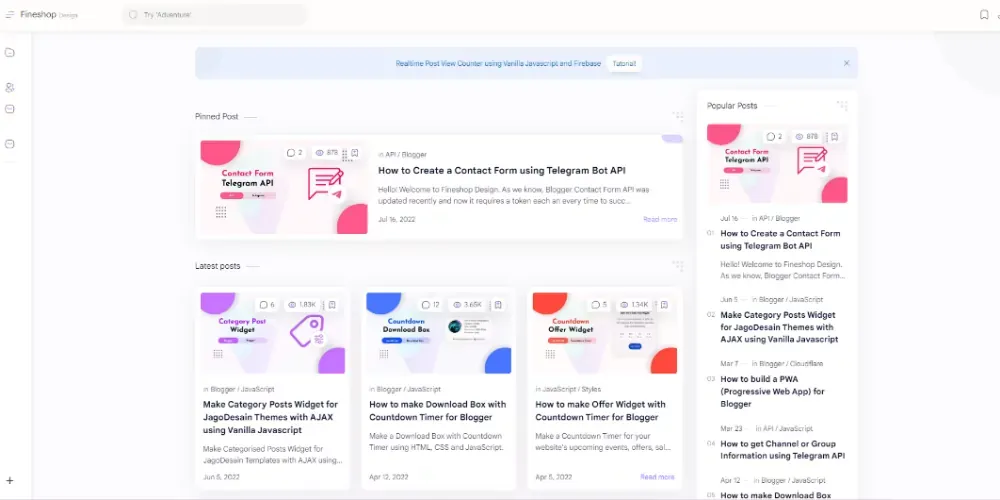Click 'Jun 5, 2022' date on Category Posts card

[220, 477]
